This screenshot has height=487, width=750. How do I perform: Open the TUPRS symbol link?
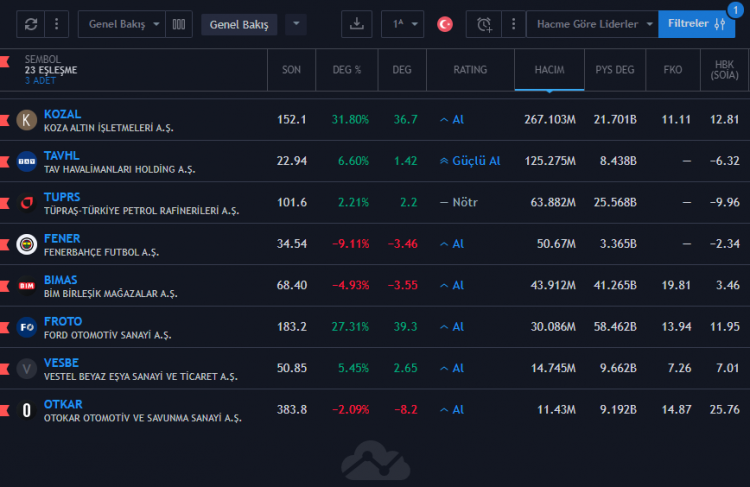pyautogui.click(x=62, y=197)
